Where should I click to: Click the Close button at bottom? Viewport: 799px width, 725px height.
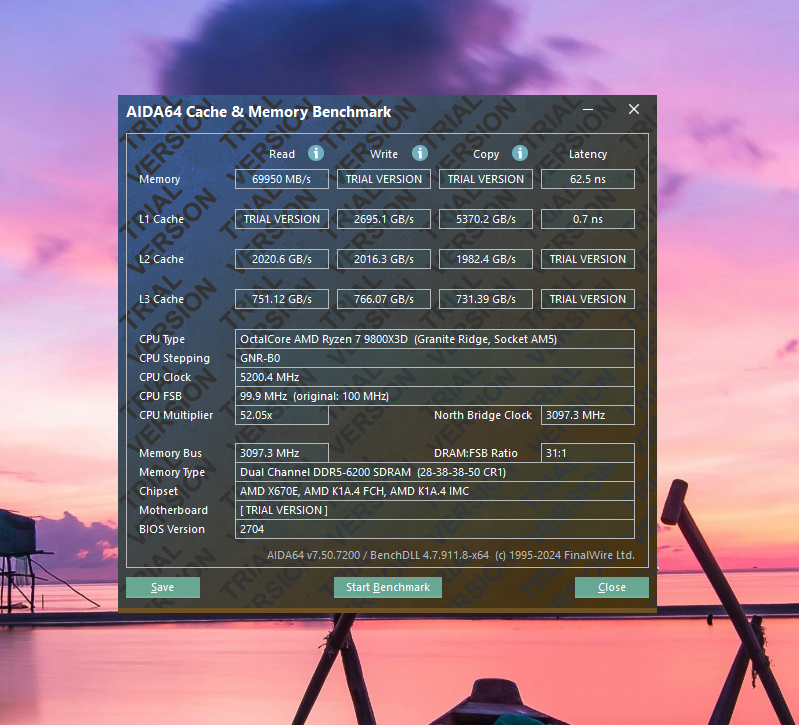[611, 587]
